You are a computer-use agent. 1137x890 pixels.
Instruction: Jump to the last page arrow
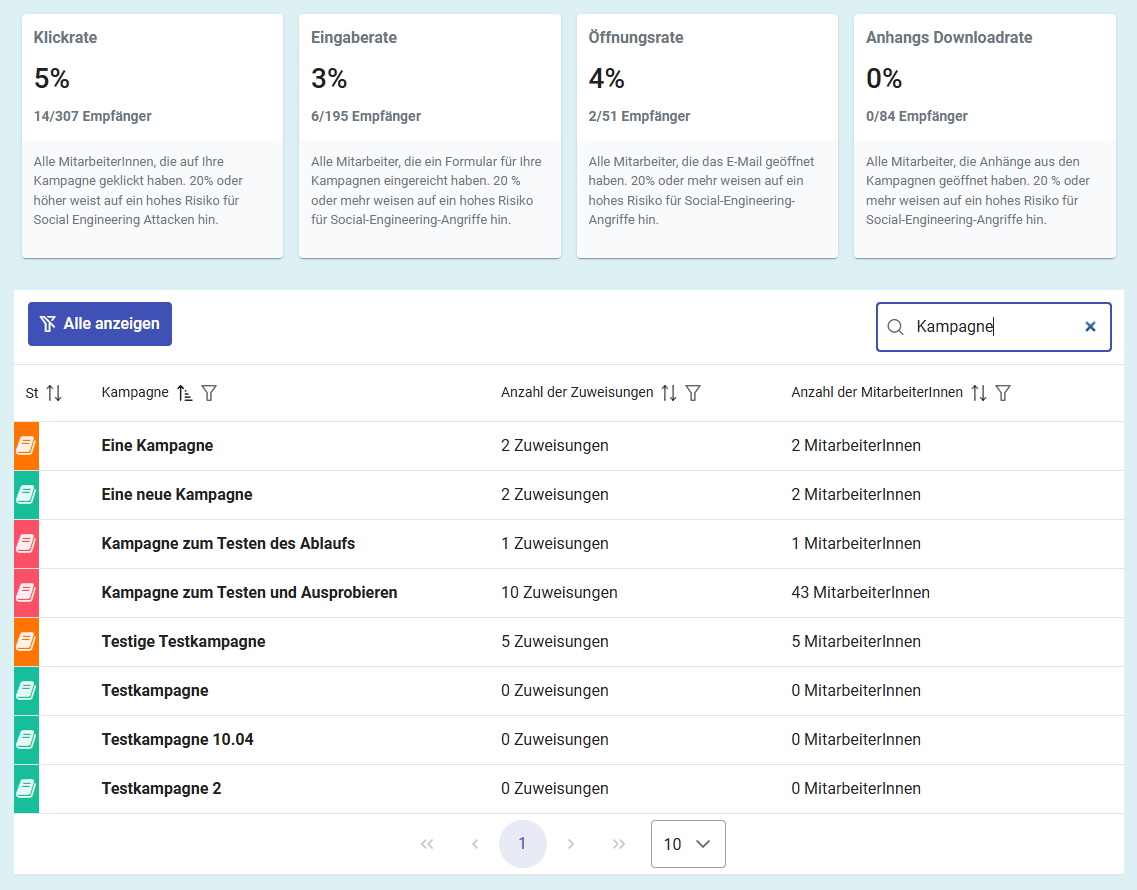pyautogui.click(x=619, y=844)
